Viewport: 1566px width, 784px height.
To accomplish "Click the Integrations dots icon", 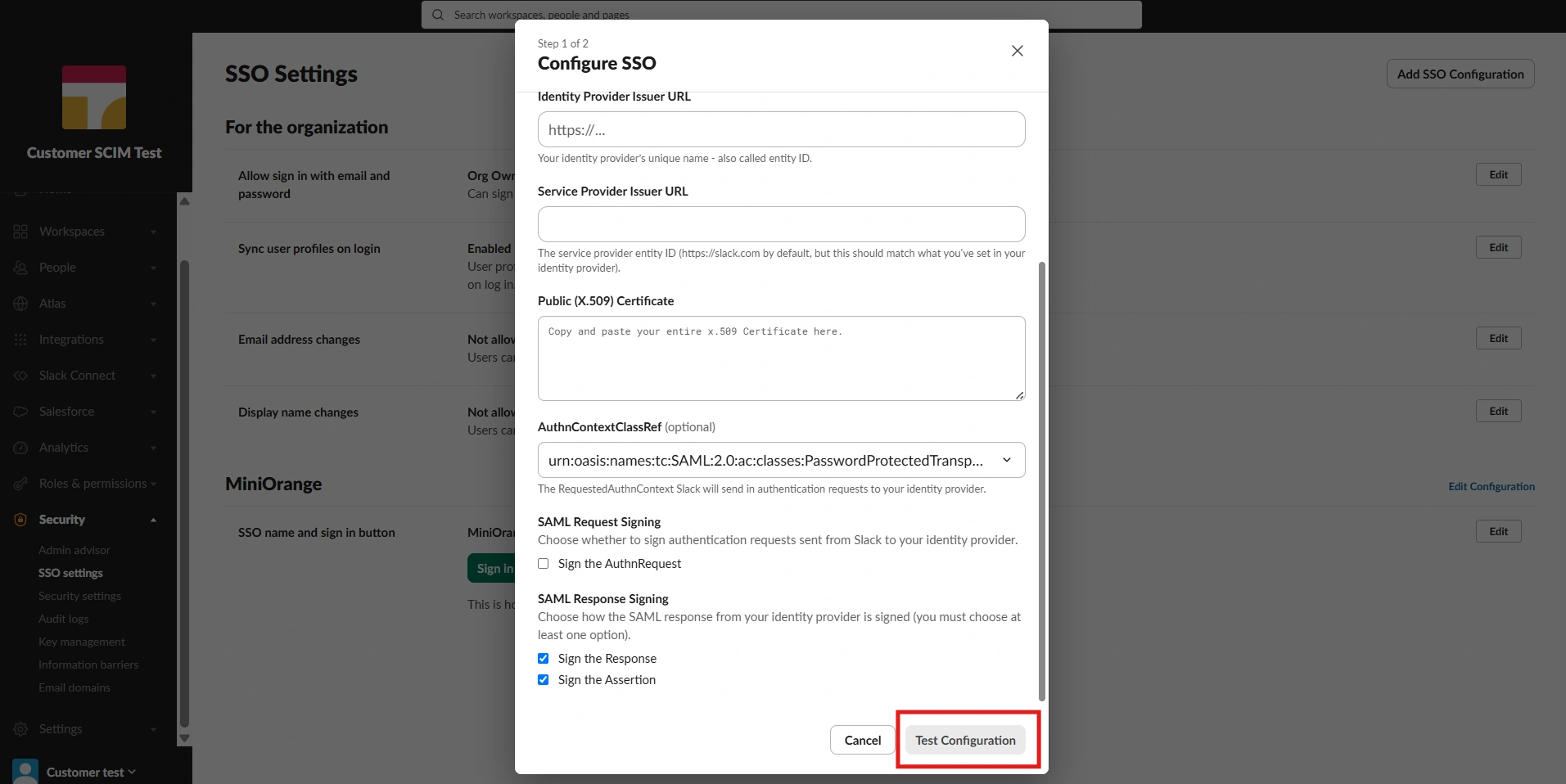I will [x=20, y=340].
